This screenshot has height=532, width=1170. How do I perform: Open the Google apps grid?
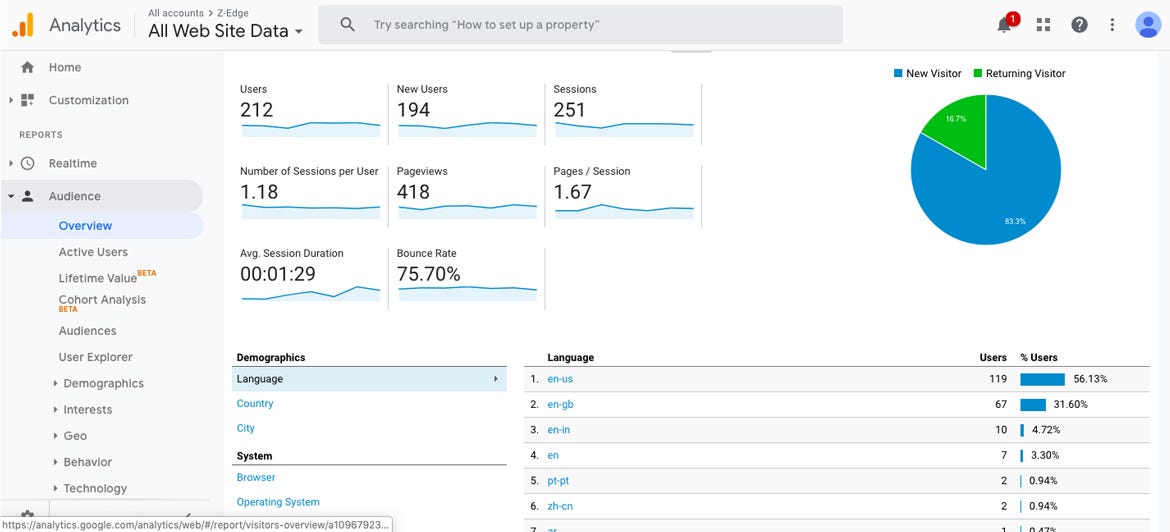(1043, 25)
